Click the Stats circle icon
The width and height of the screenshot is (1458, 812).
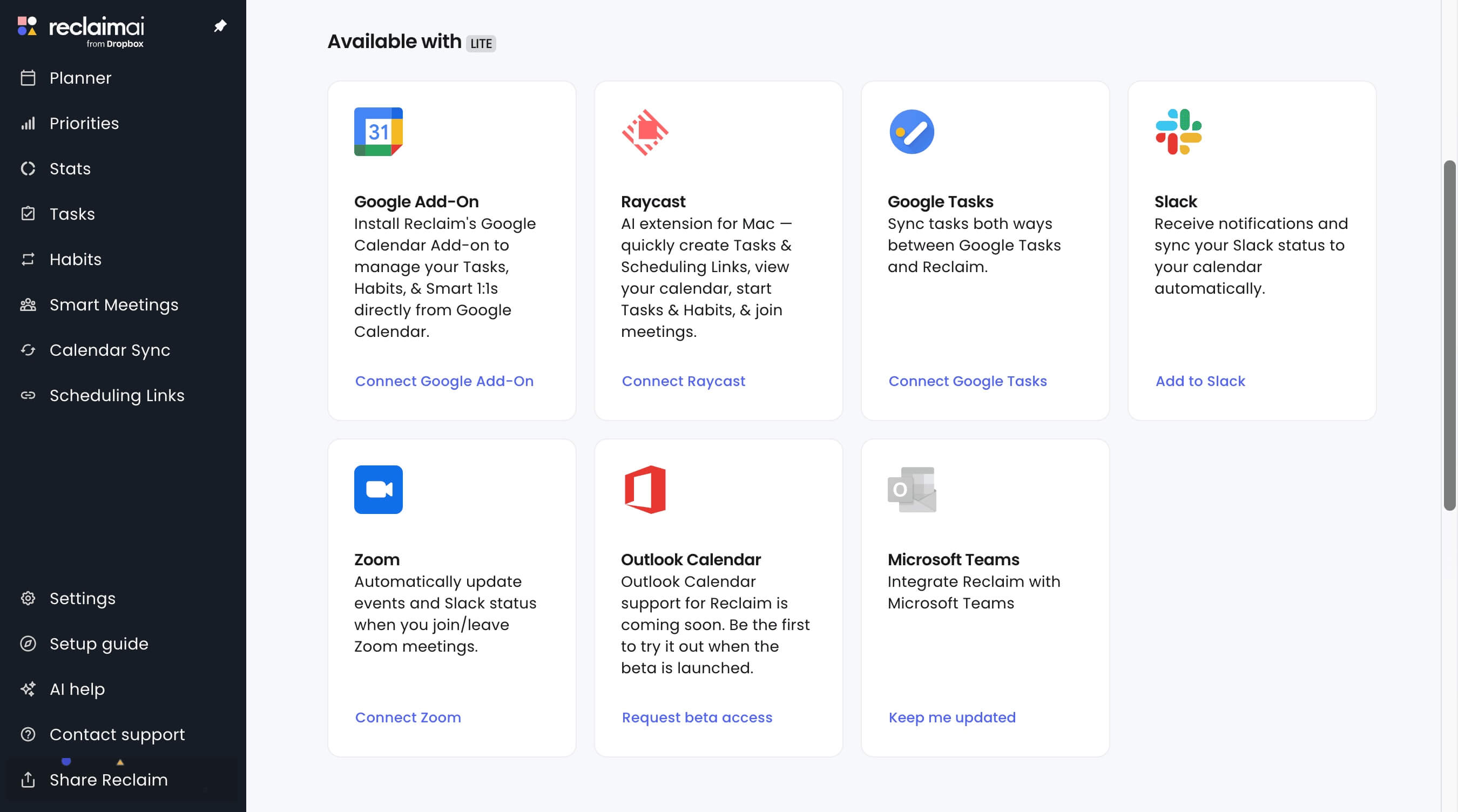point(28,168)
